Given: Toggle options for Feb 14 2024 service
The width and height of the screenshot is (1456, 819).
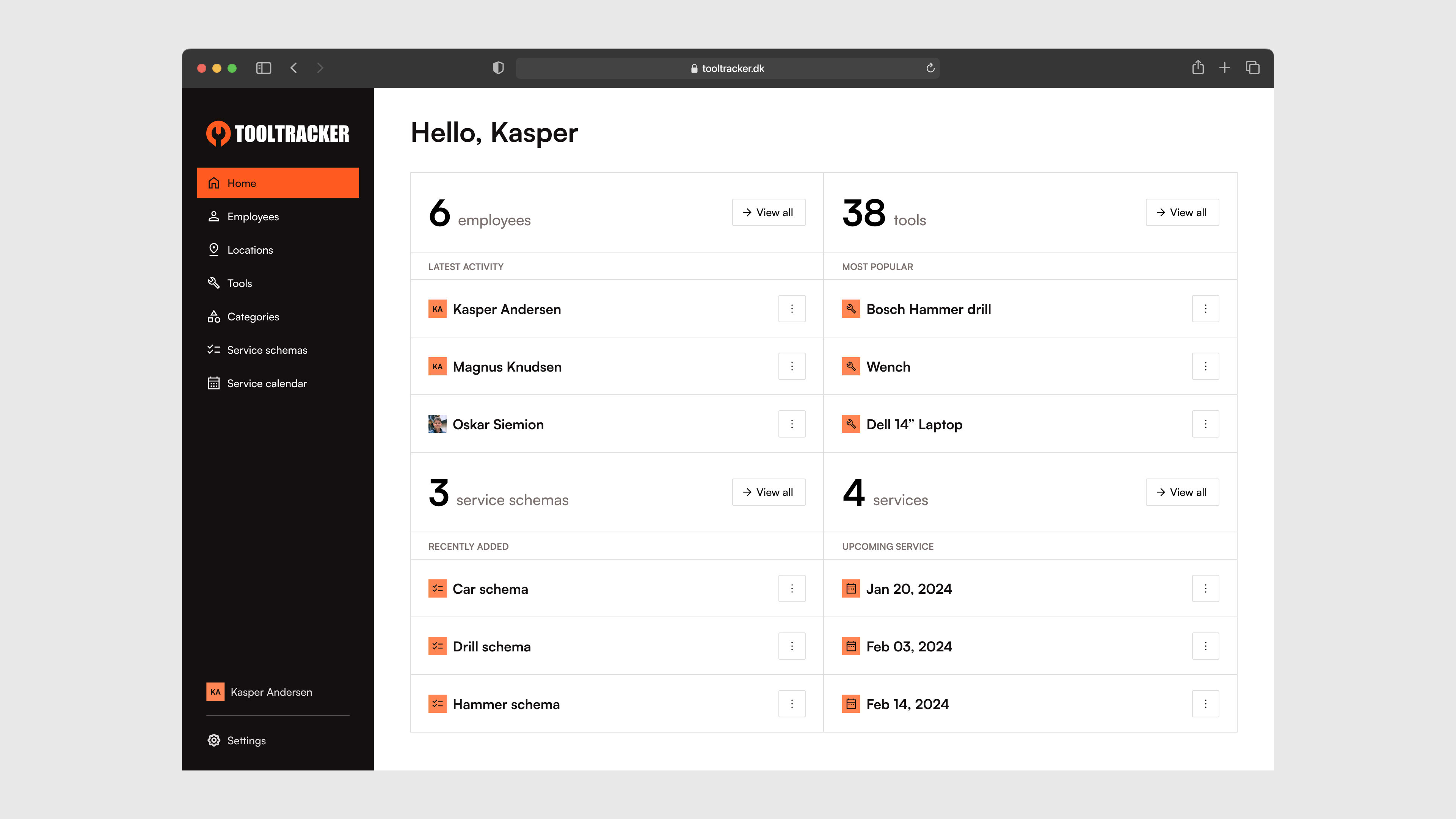Looking at the screenshot, I should [x=1206, y=703].
